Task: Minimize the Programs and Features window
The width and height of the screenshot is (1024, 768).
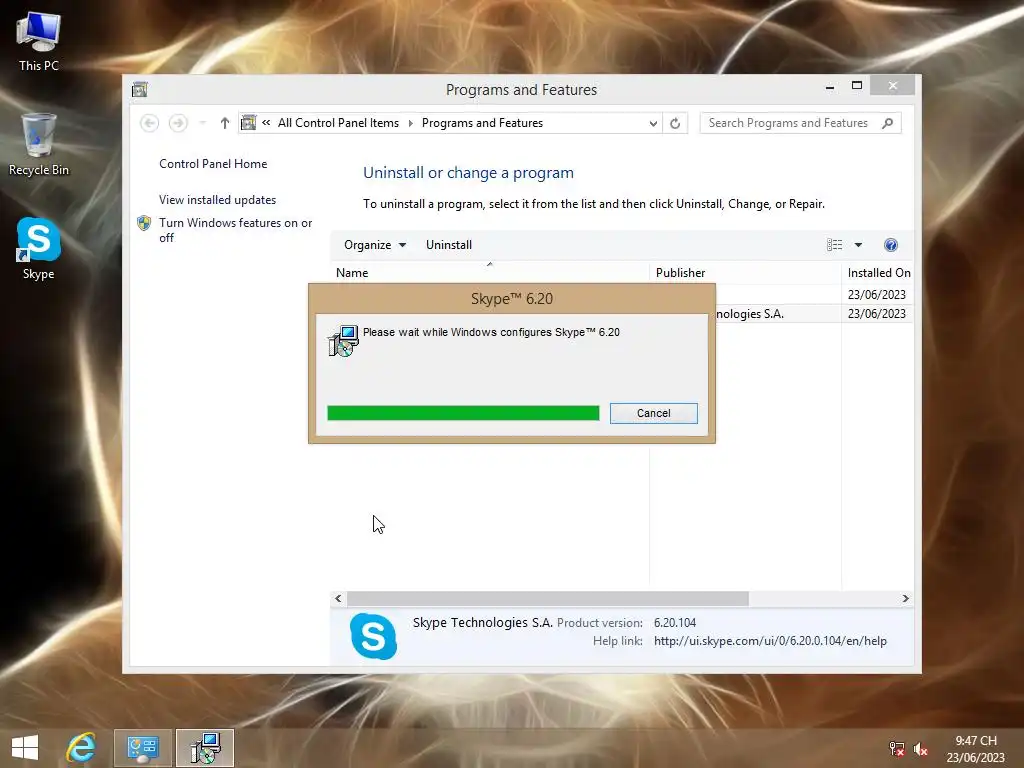Action: coord(830,86)
